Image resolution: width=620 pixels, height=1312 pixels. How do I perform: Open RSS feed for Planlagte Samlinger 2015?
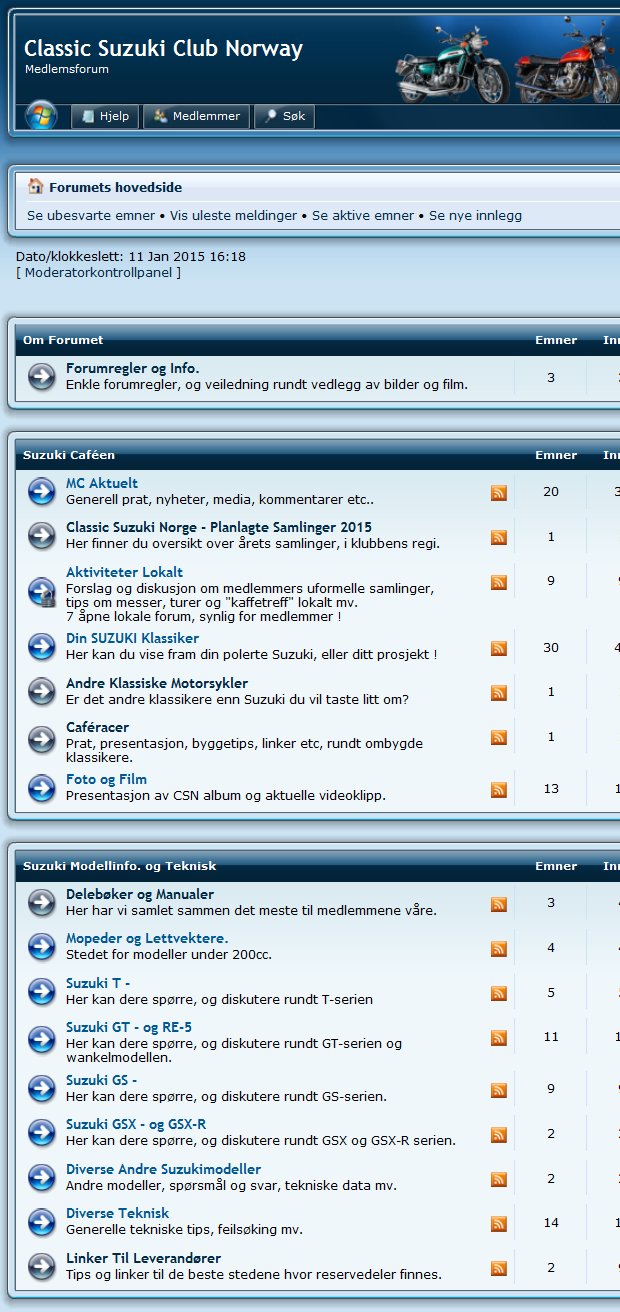point(498,537)
